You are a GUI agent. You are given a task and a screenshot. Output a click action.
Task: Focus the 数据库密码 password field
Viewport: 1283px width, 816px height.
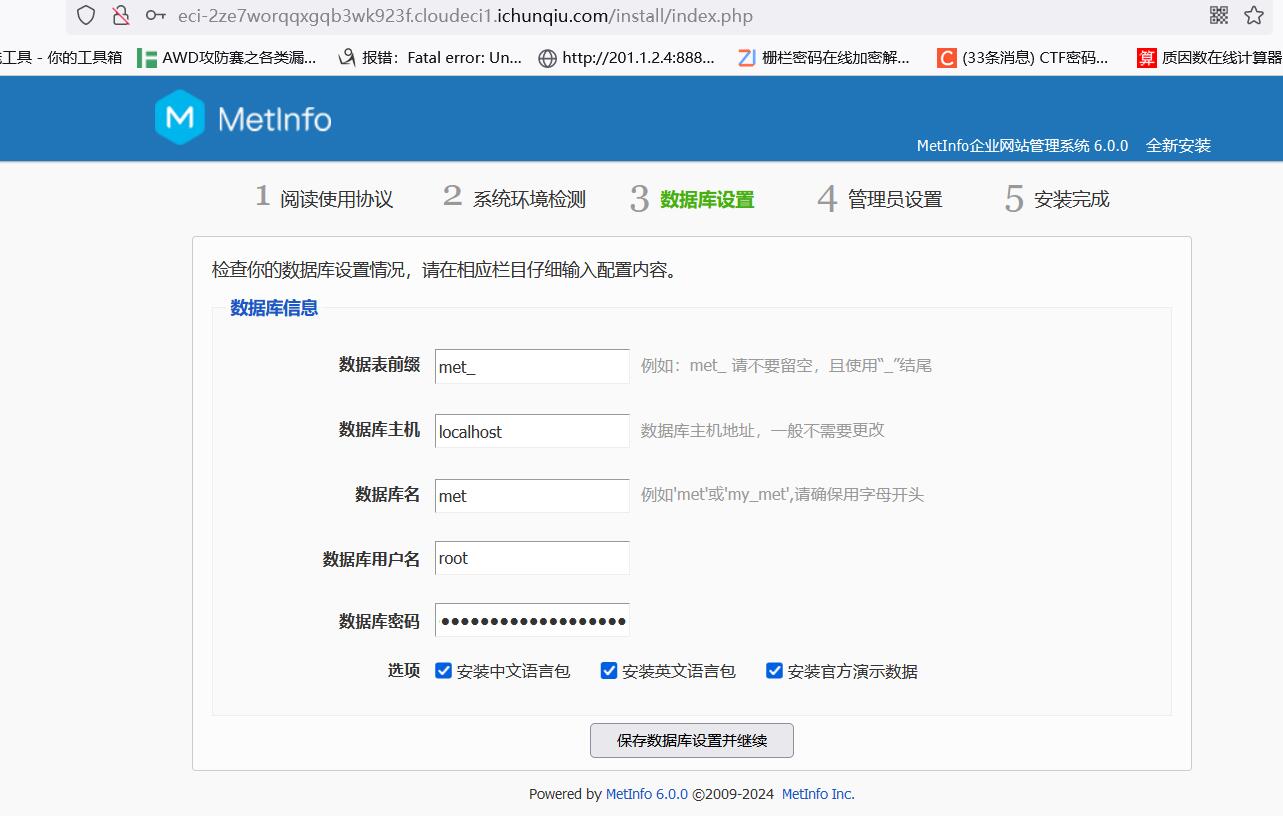(x=532, y=621)
